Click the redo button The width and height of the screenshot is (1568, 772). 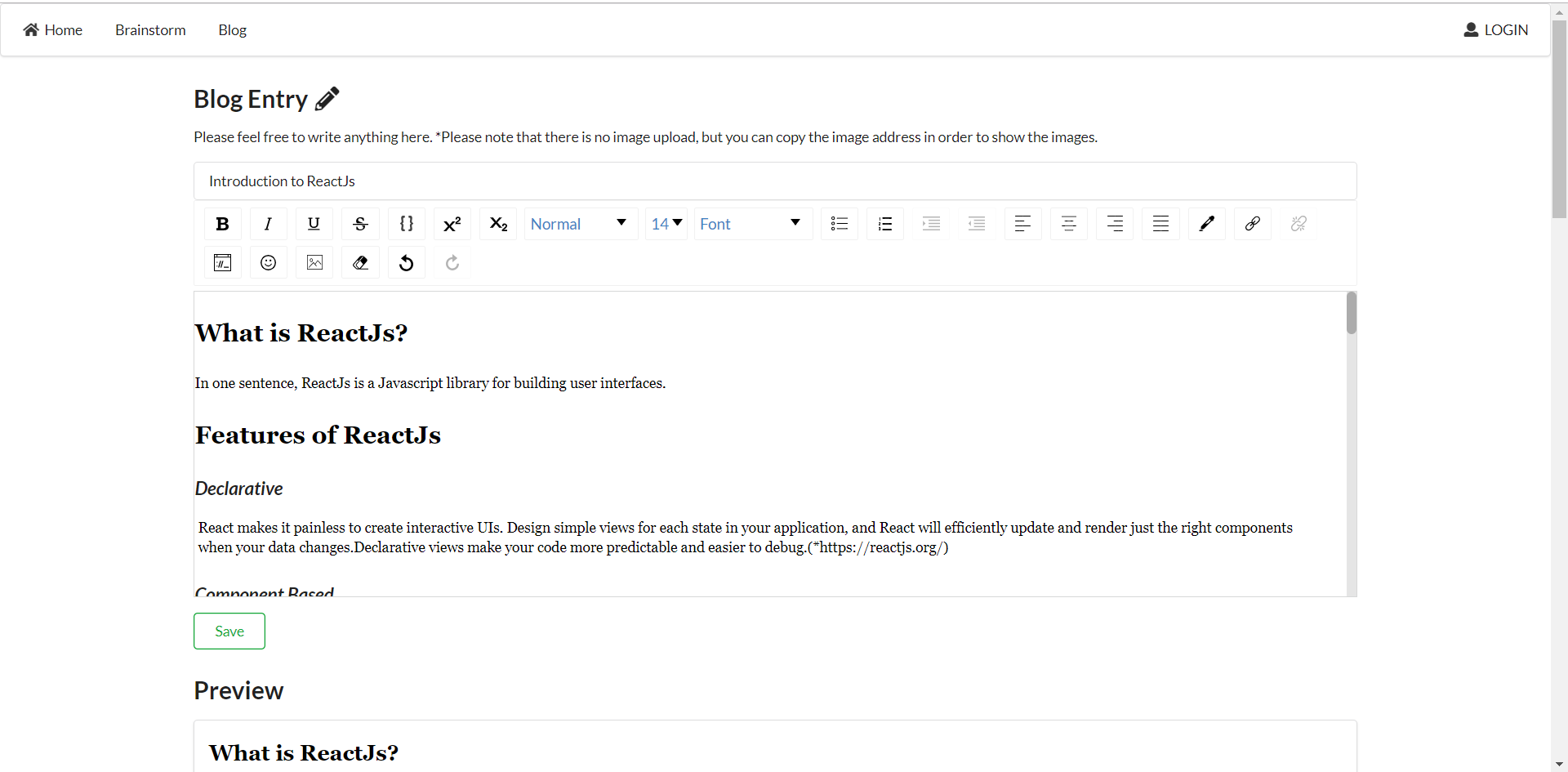point(452,262)
